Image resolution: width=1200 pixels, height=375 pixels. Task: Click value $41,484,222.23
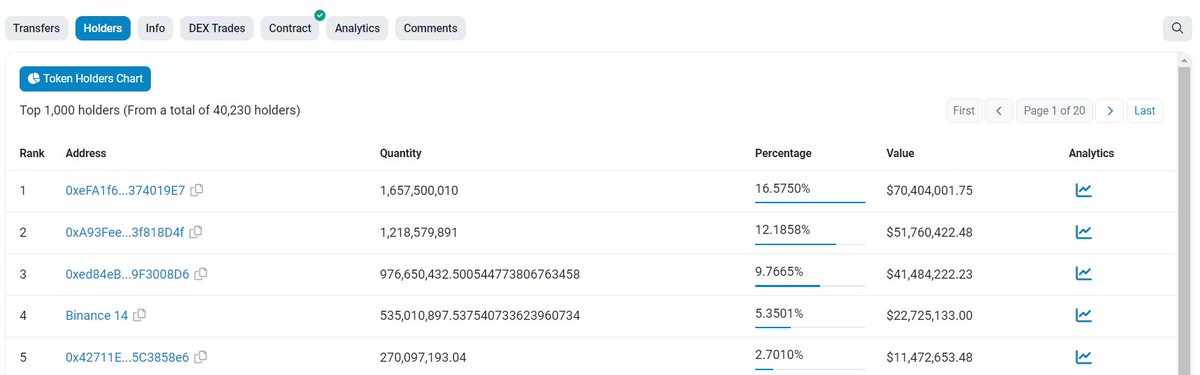pyautogui.click(x=930, y=274)
